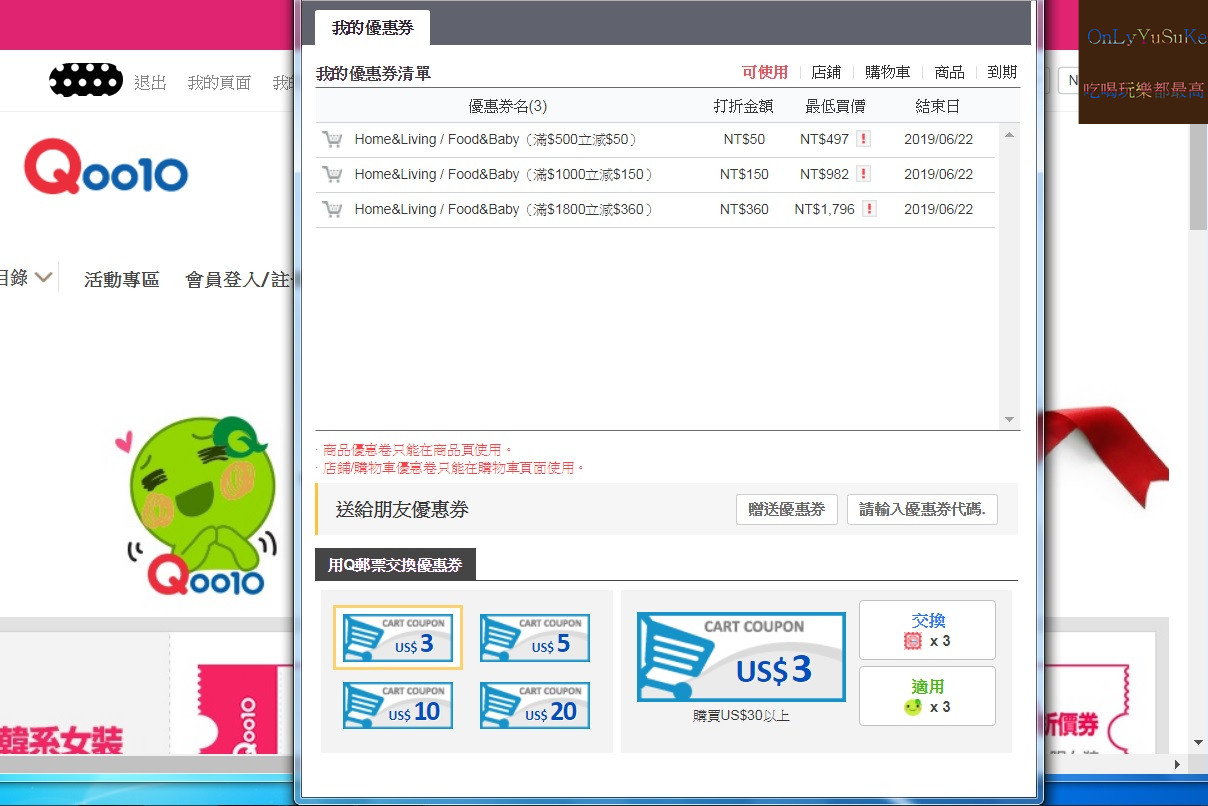
Task: Open the 用Q郵票交換優惠券 section tab
Action: pyautogui.click(x=396, y=564)
